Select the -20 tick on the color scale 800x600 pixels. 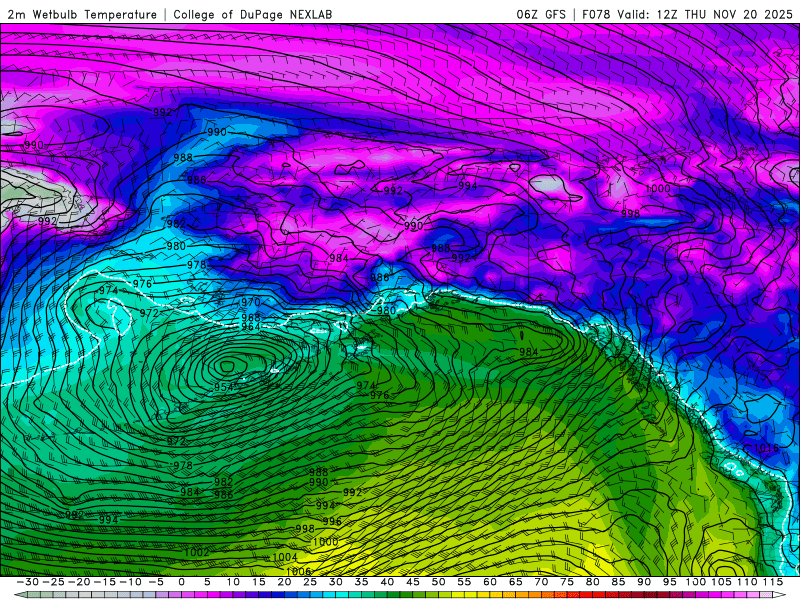(x=78, y=582)
